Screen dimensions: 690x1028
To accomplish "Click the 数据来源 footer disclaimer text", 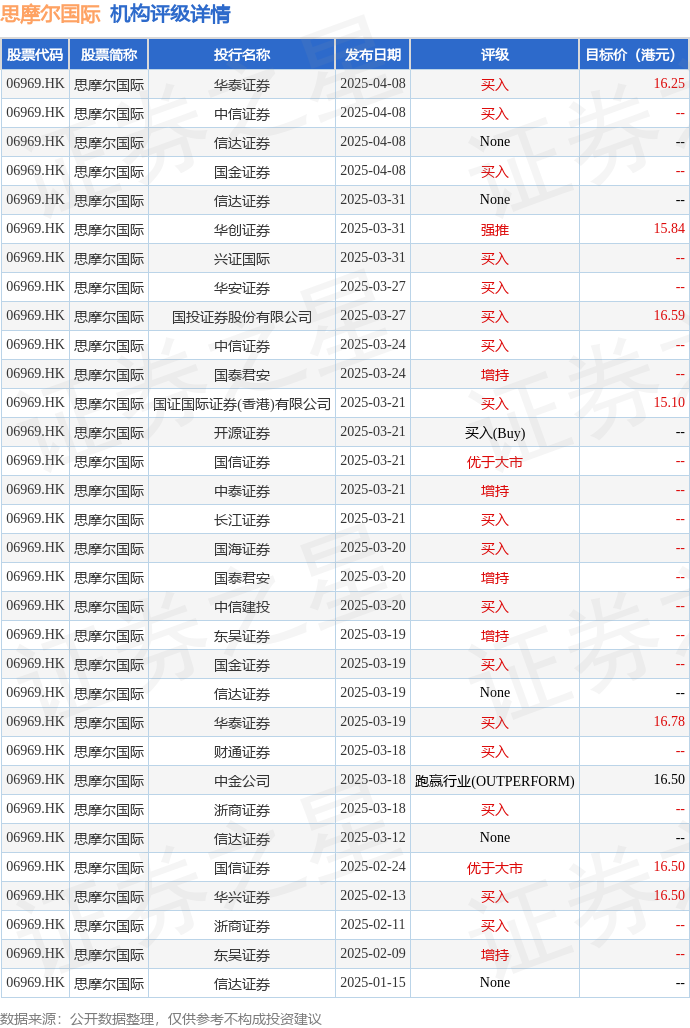I will click(x=161, y=1018).
